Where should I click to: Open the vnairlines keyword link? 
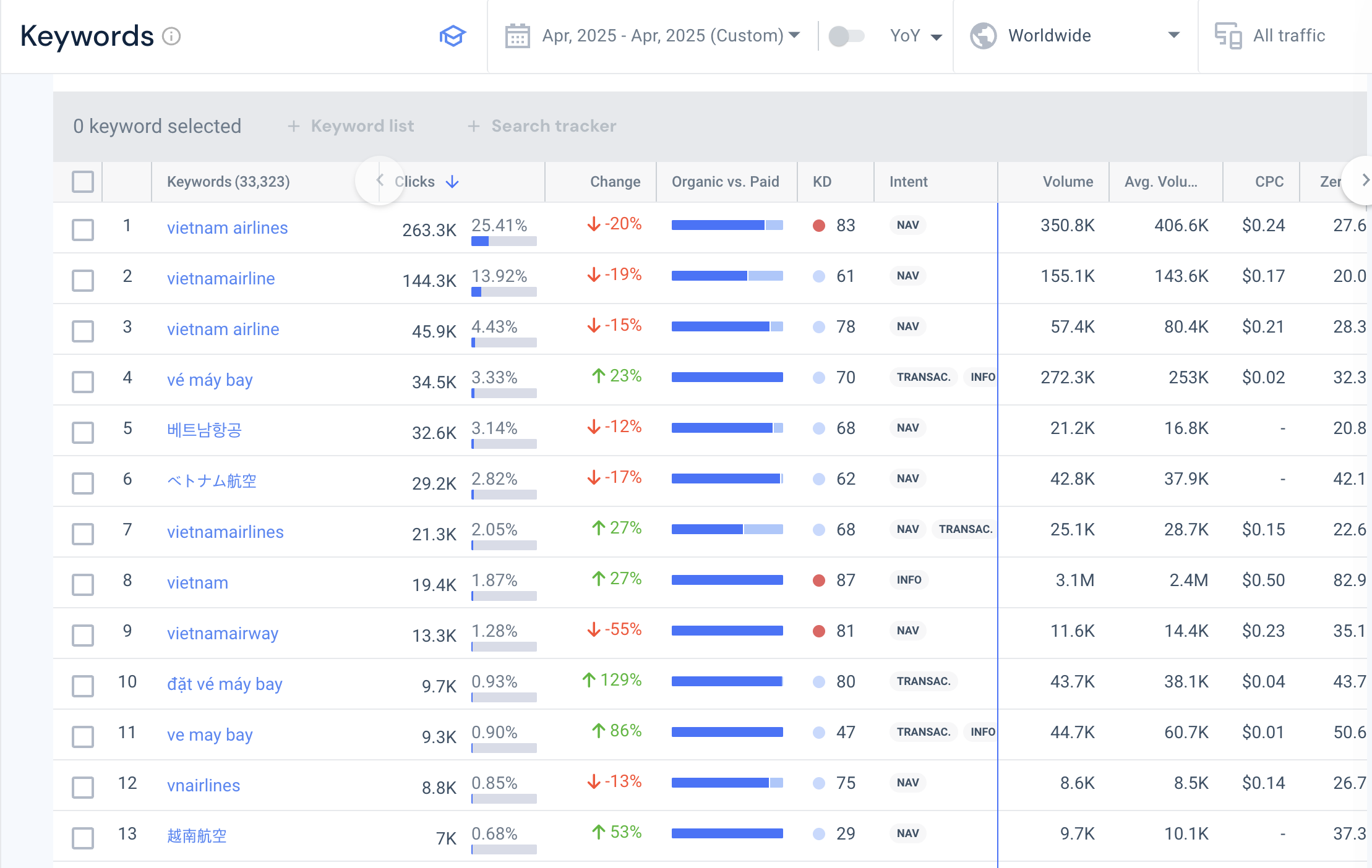click(x=204, y=785)
